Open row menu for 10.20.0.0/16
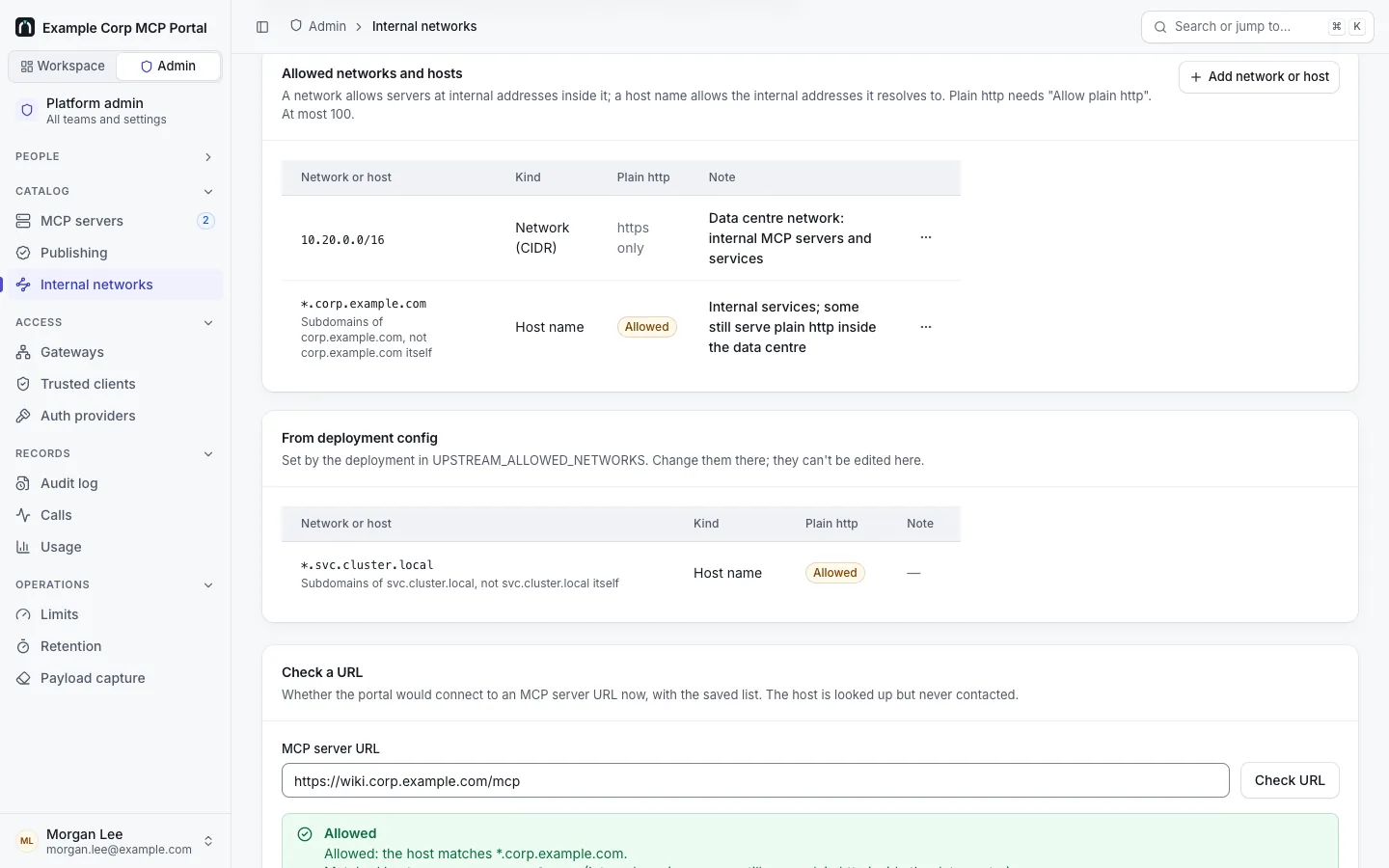Screen dimensions: 1389x868 pyautogui.click(x=926, y=237)
